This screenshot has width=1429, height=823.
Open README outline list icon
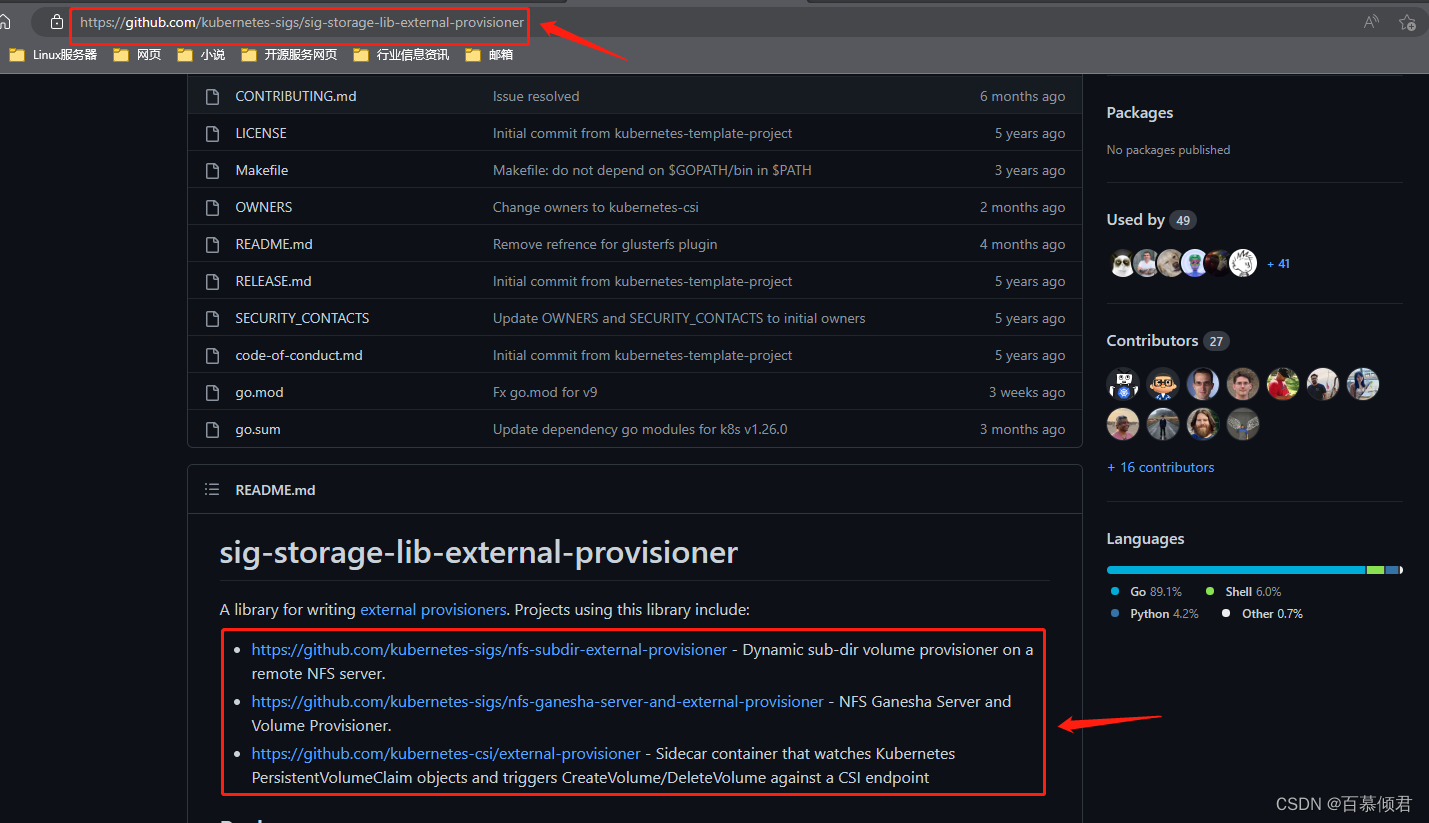point(212,490)
